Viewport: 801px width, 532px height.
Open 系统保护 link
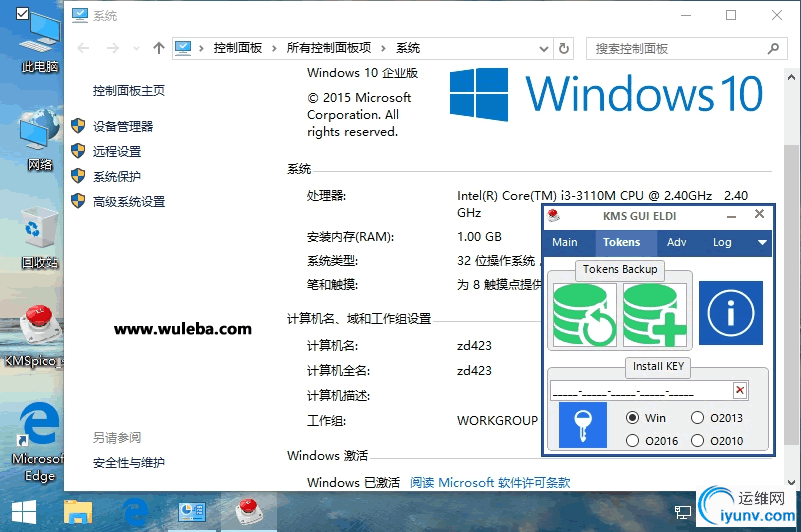click(x=116, y=176)
